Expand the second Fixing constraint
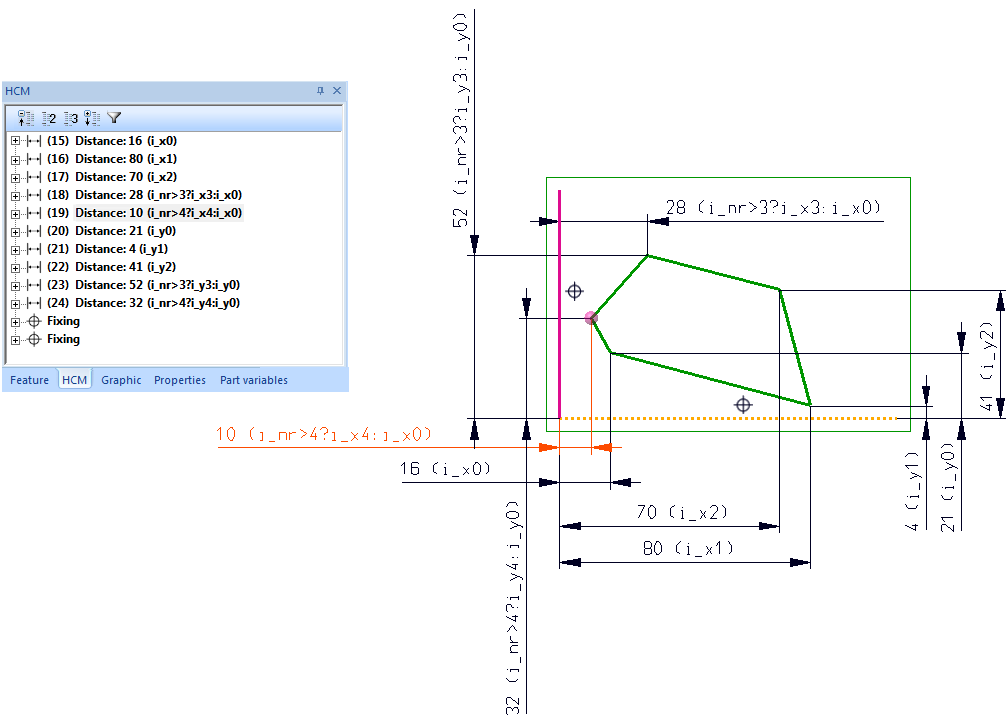 tap(15, 339)
